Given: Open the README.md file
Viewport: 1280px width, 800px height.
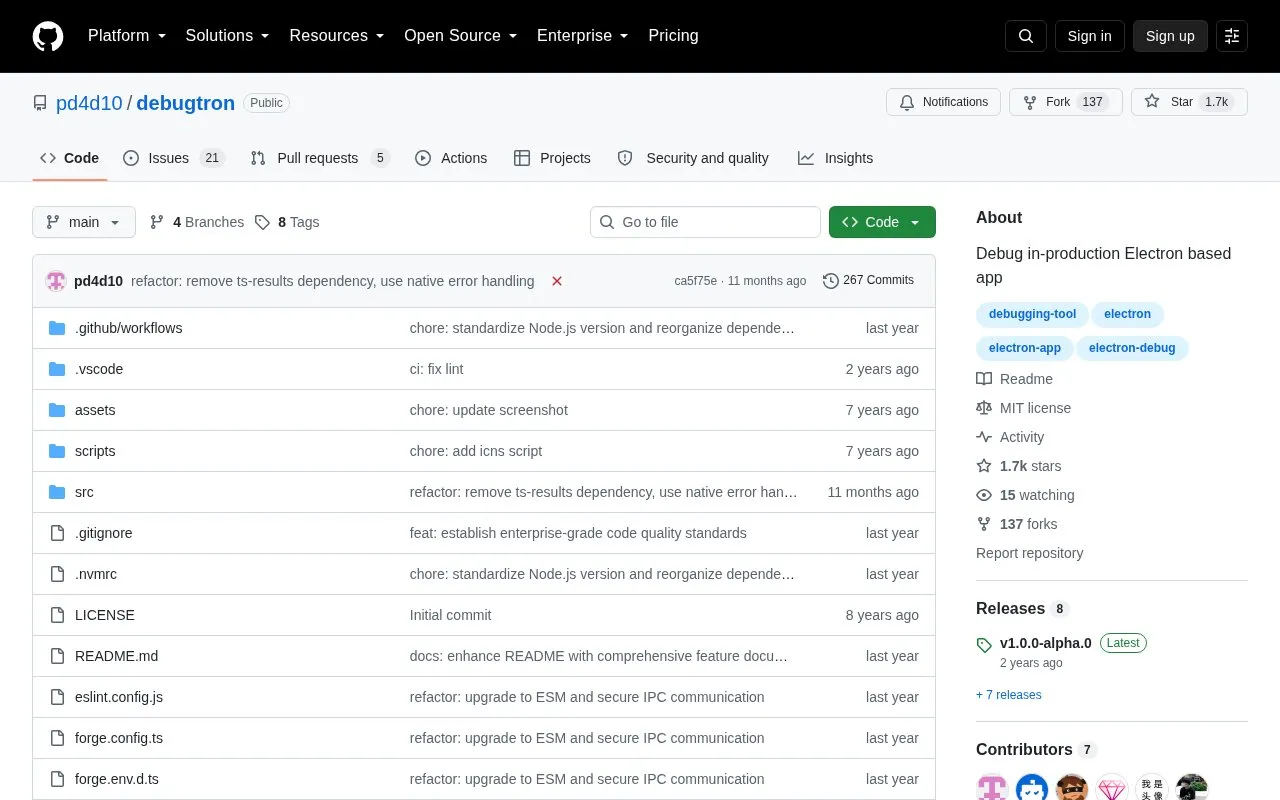Looking at the screenshot, I should tap(116, 656).
